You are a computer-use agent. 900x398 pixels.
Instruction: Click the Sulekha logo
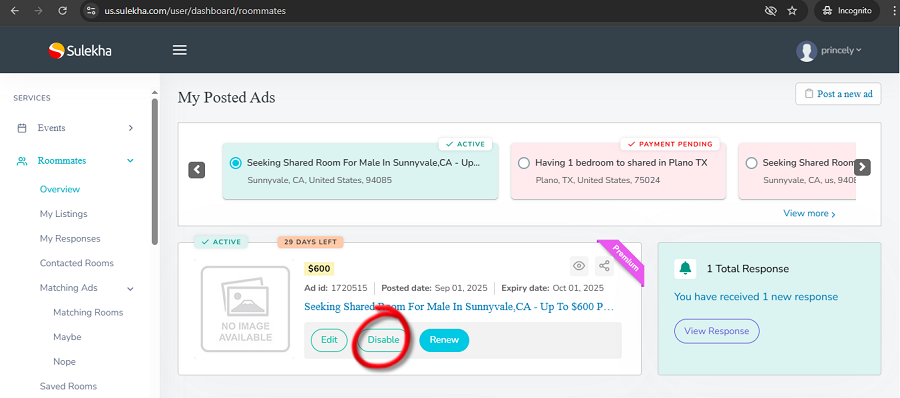click(80, 51)
